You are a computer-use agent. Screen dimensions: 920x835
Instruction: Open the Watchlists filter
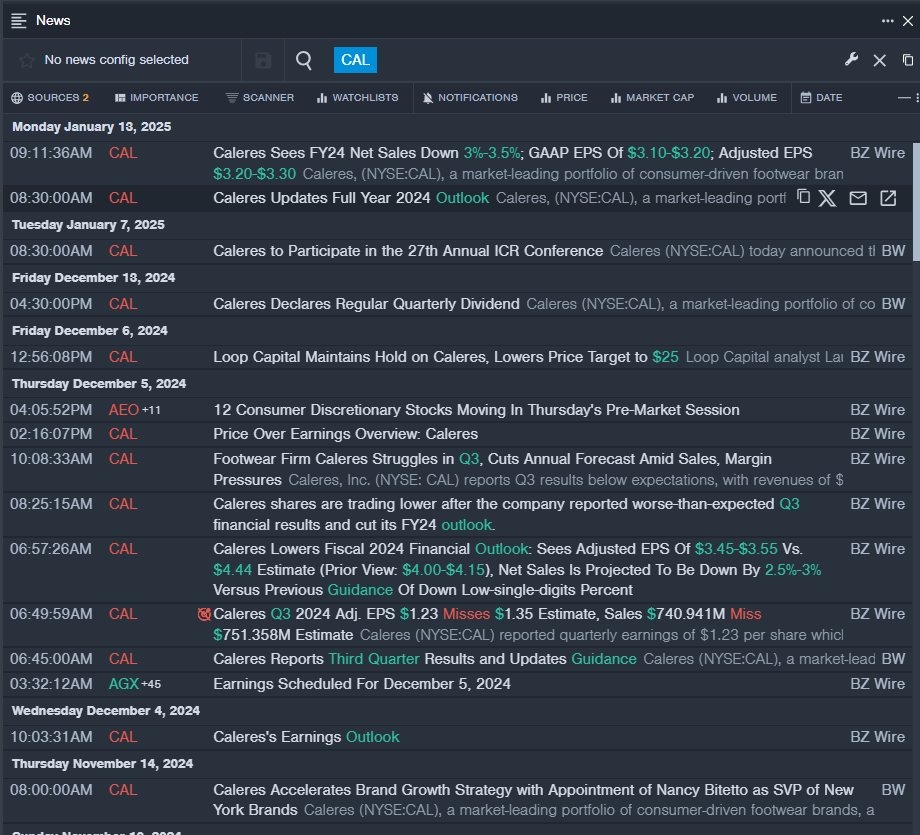tap(357, 98)
